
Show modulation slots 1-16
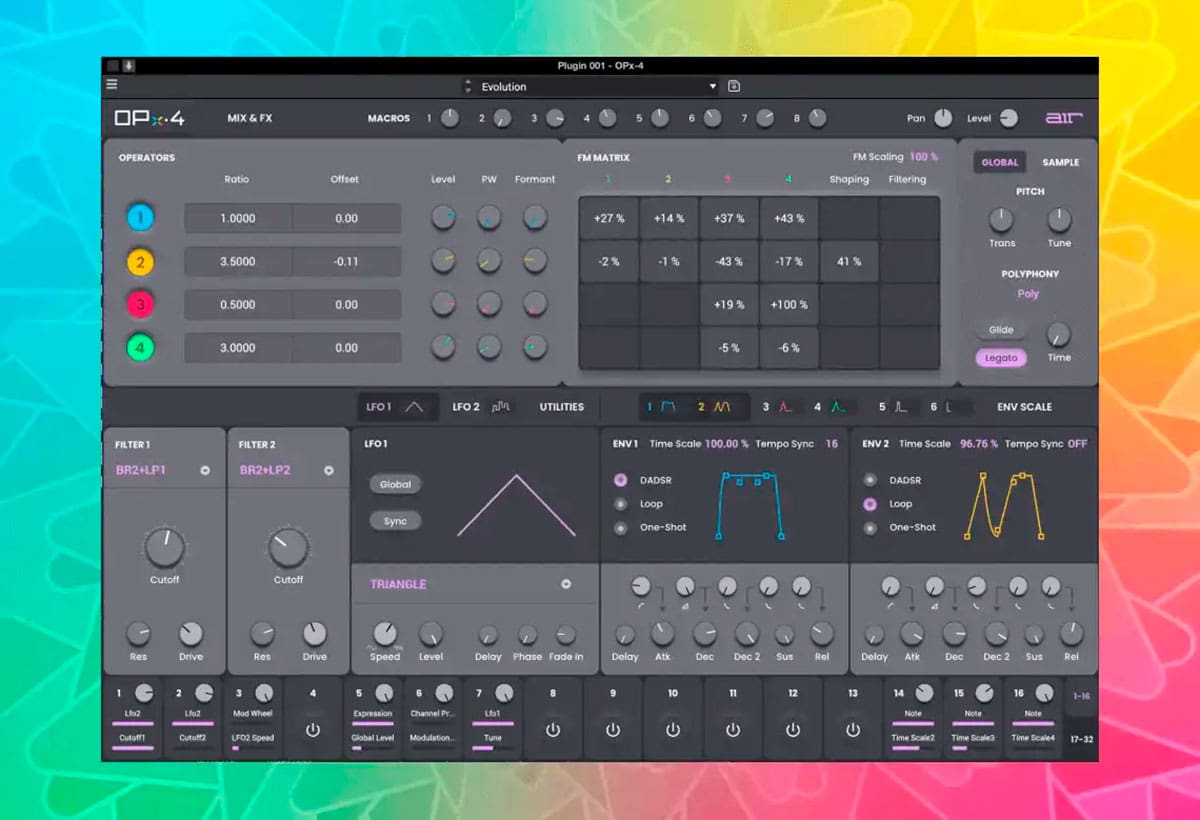(x=1081, y=696)
